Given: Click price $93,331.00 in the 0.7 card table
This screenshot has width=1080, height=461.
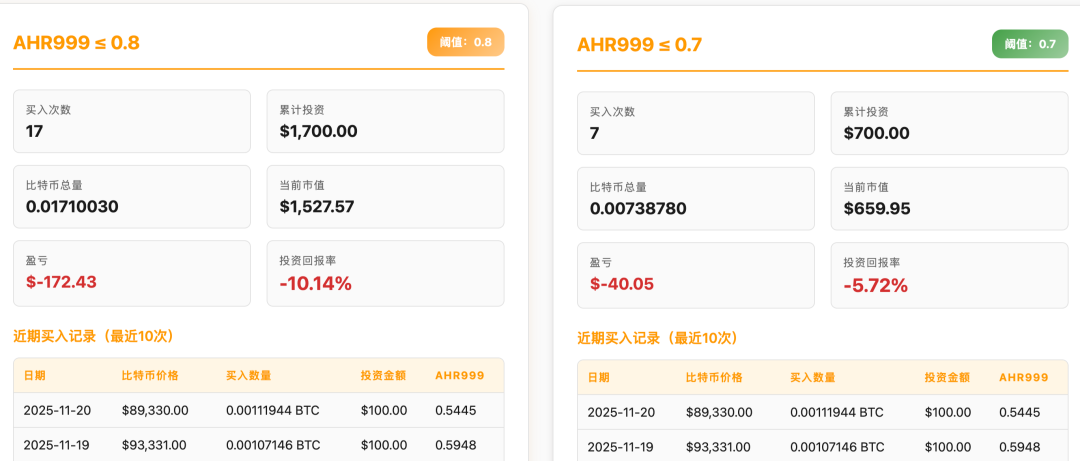Looking at the screenshot, I should point(718,447).
